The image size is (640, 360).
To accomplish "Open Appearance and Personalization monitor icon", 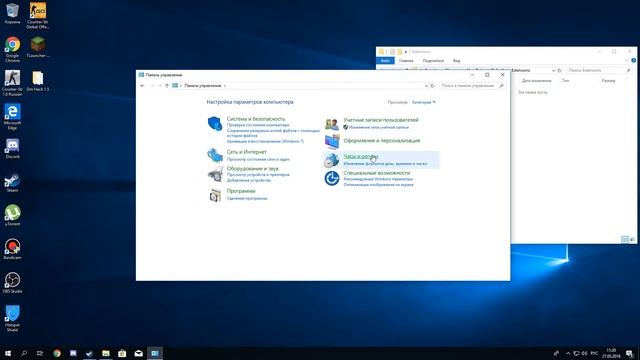I will pyautogui.click(x=332, y=142).
